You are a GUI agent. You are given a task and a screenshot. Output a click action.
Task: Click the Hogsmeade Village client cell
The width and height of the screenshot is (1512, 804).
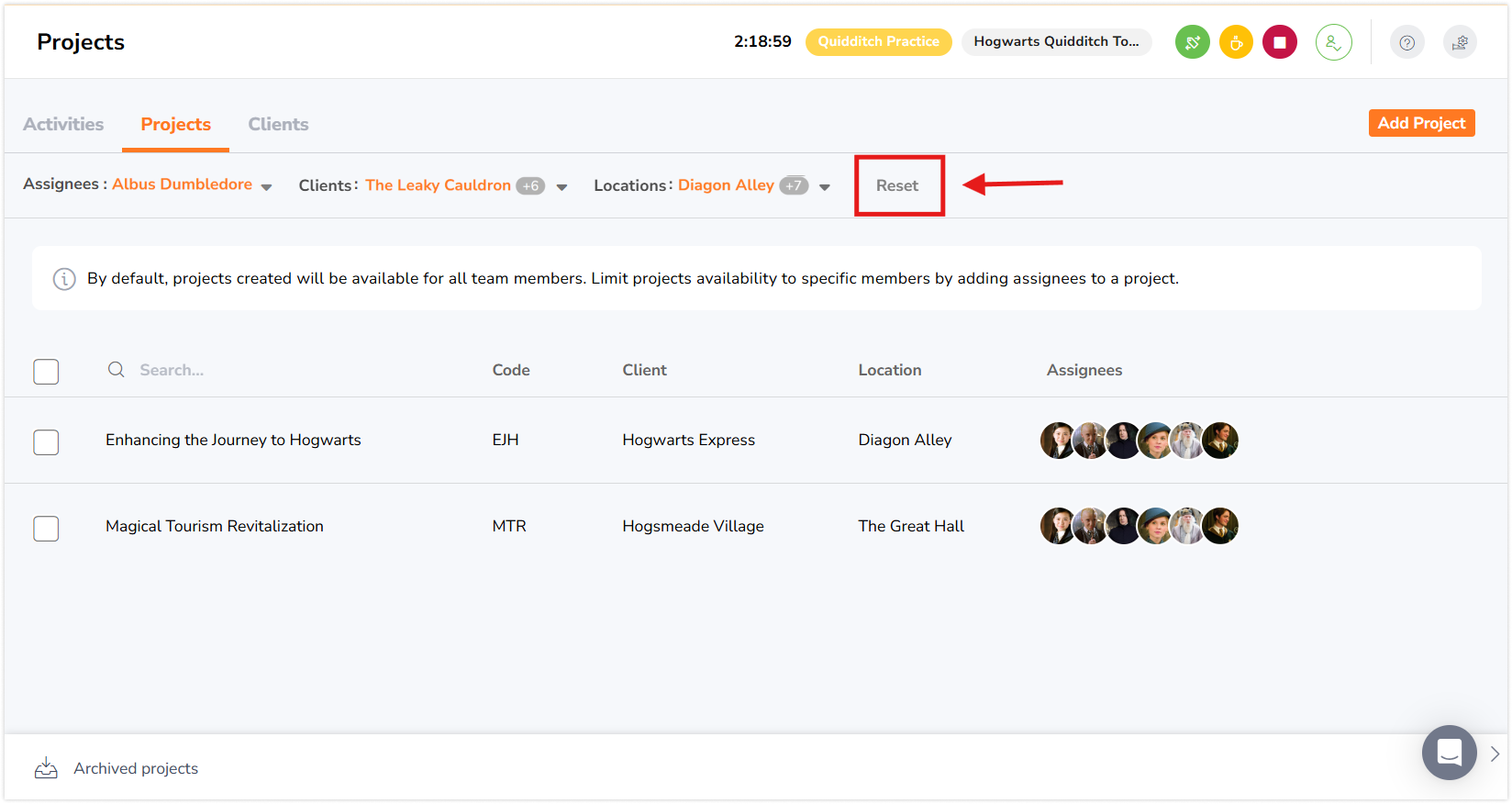tap(693, 526)
